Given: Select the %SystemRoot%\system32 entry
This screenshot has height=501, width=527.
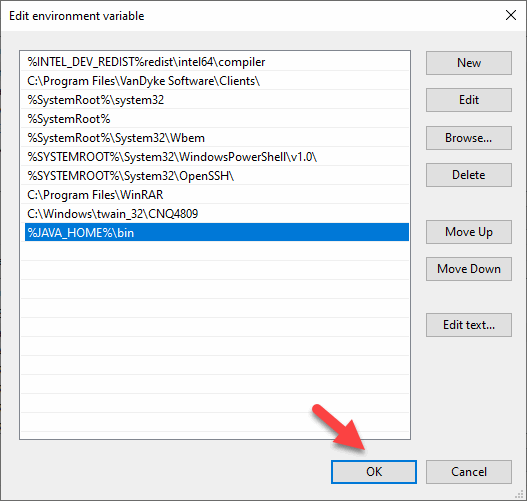Looking at the screenshot, I should click(x=217, y=100).
